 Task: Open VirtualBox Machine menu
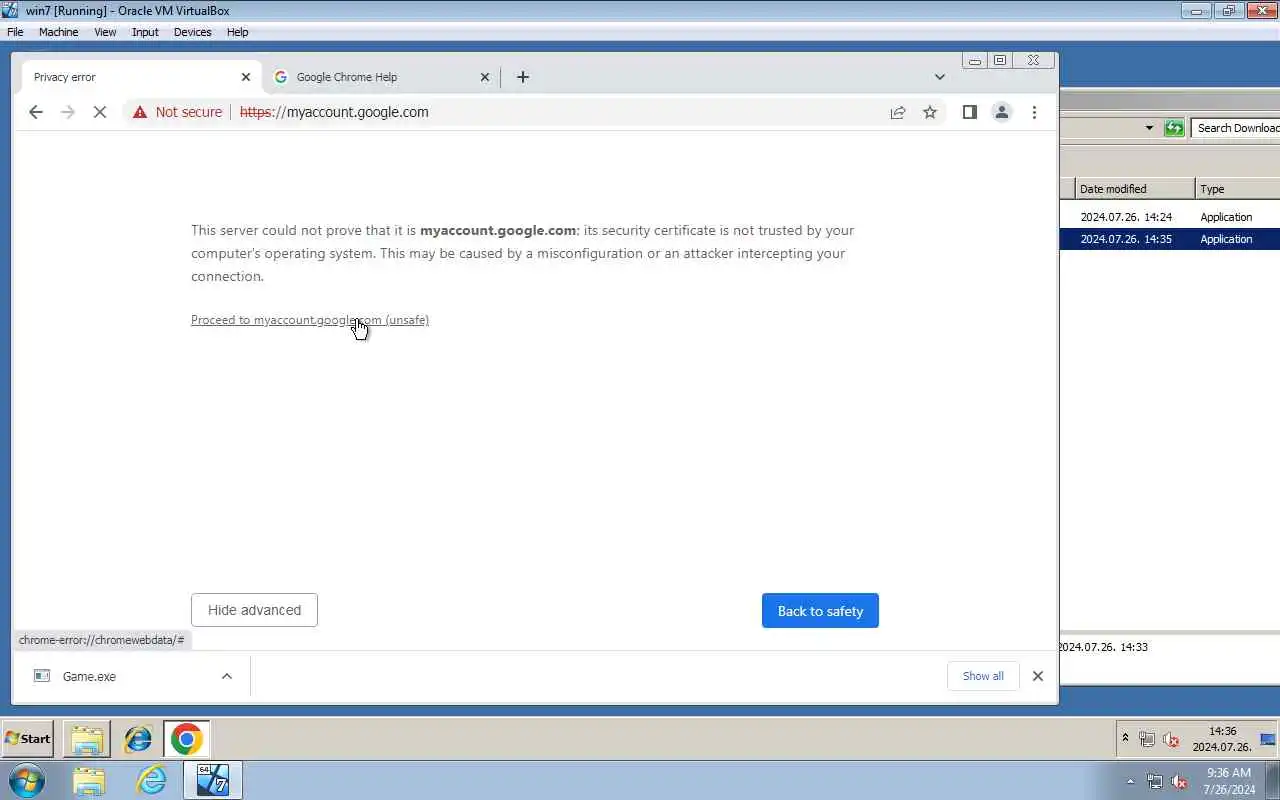tap(58, 32)
